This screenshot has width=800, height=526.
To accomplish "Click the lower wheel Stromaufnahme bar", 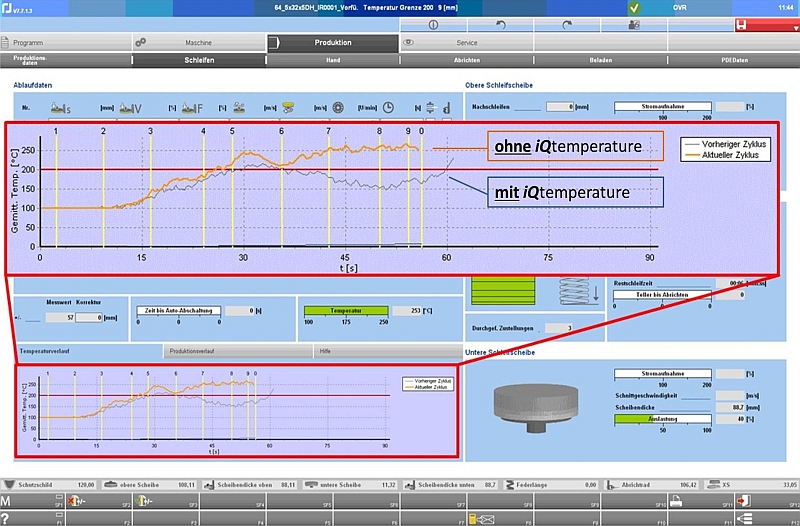I will pos(663,374).
